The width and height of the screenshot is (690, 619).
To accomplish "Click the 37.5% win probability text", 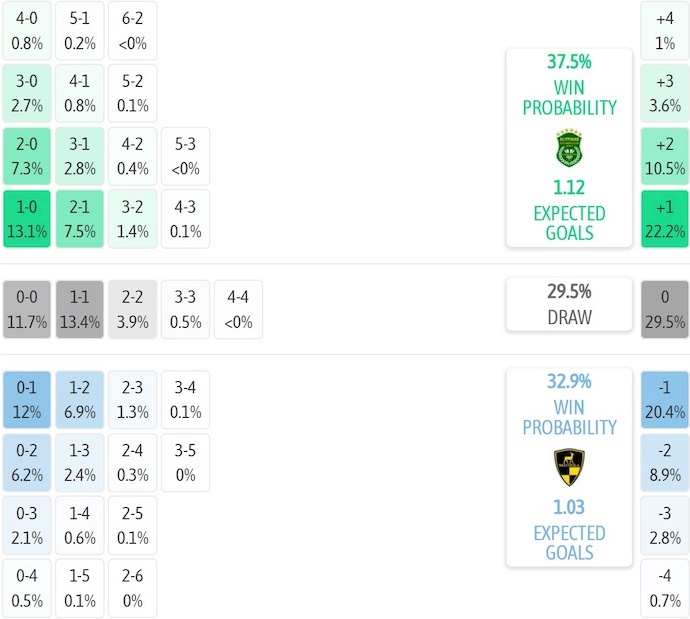I will (x=569, y=61).
